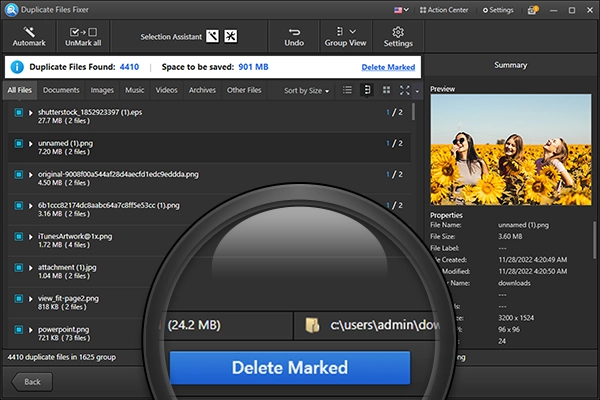Image resolution: width=600 pixels, height=400 pixels.
Task: Switch to the Videos tab
Action: tap(166, 90)
